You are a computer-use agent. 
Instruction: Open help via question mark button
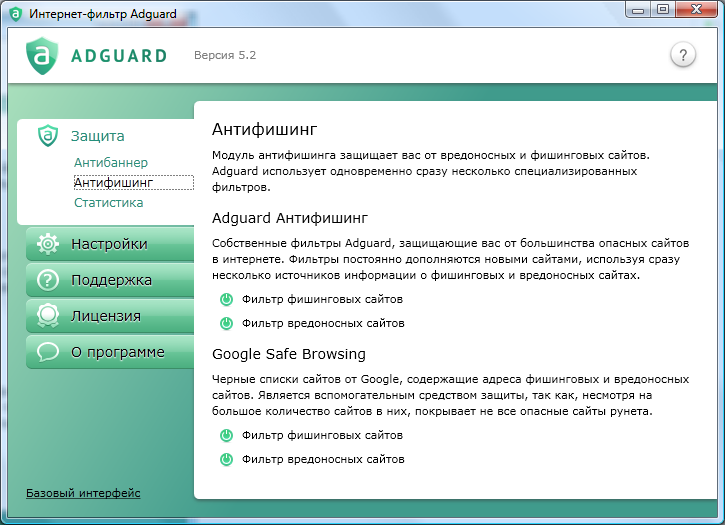pos(683,55)
